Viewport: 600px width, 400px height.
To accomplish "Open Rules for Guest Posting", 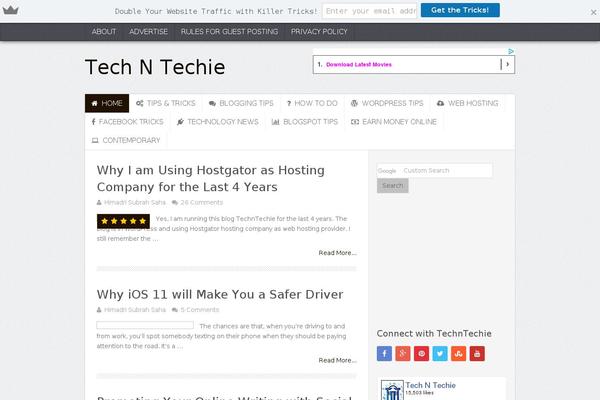I will (229, 32).
